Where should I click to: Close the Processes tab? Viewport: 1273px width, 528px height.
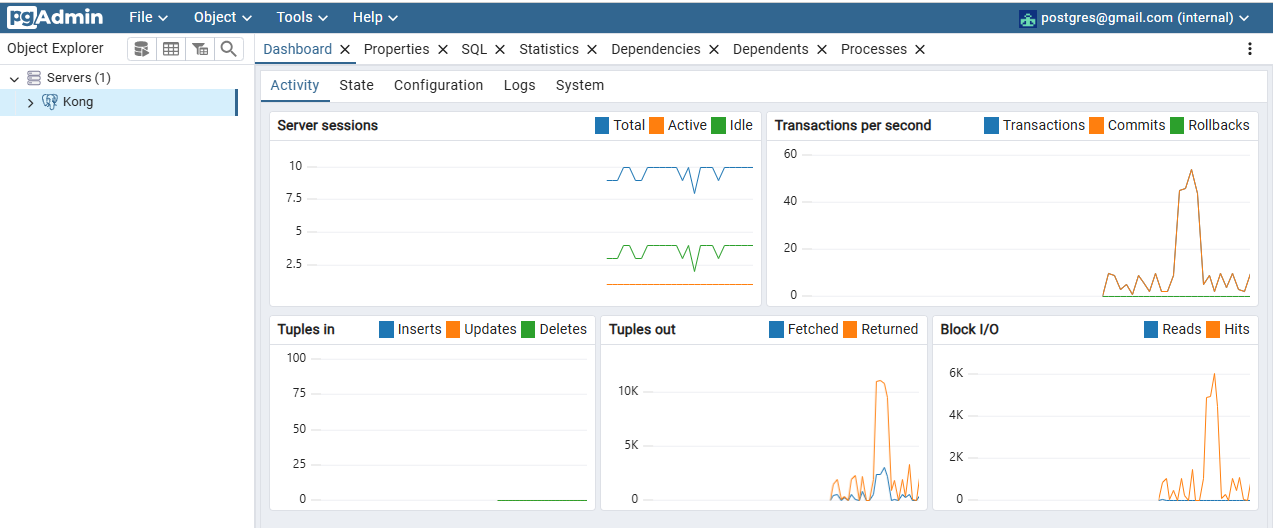click(x=920, y=49)
